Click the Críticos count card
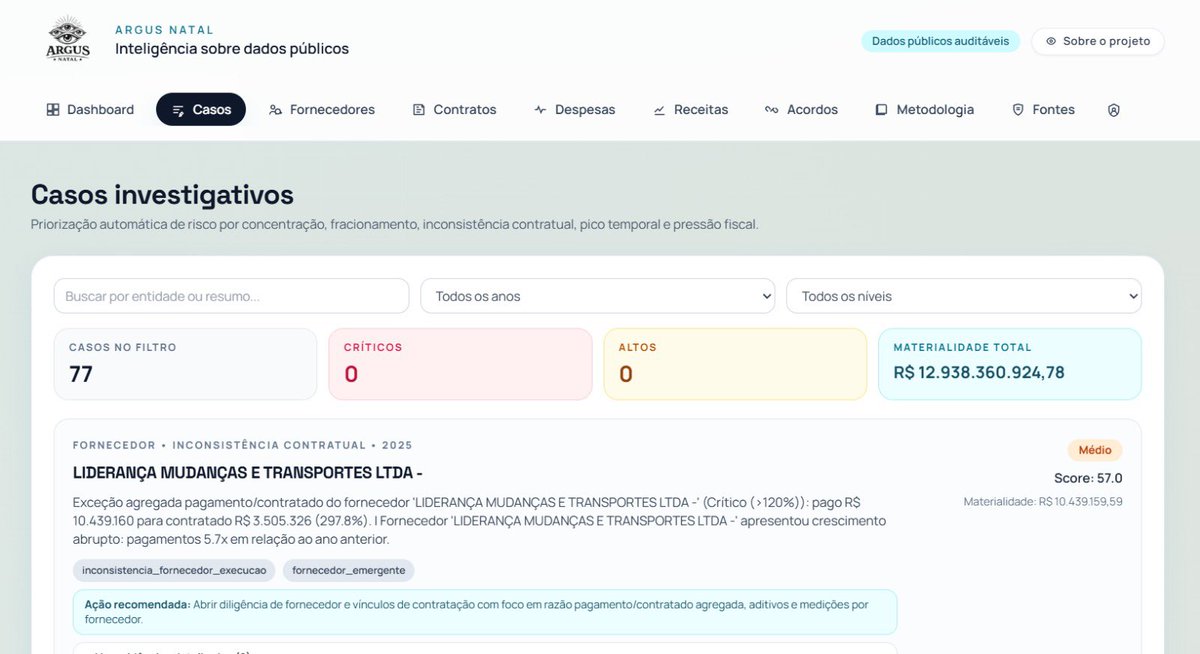The image size is (1200, 654). coord(460,364)
